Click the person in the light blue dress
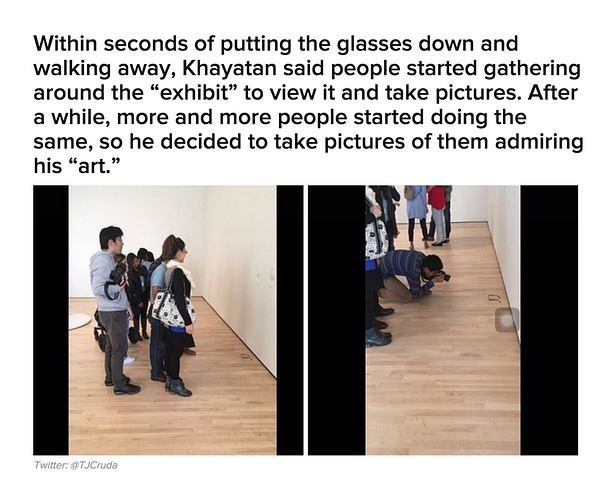Viewport: 600px width, 493px height. (x=416, y=205)
